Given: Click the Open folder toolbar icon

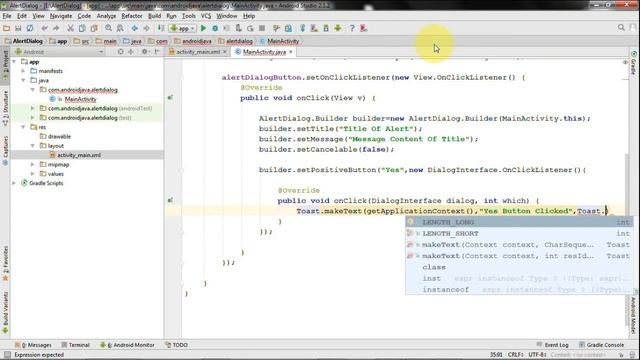Looking at the screenshot, I should 7,28.
